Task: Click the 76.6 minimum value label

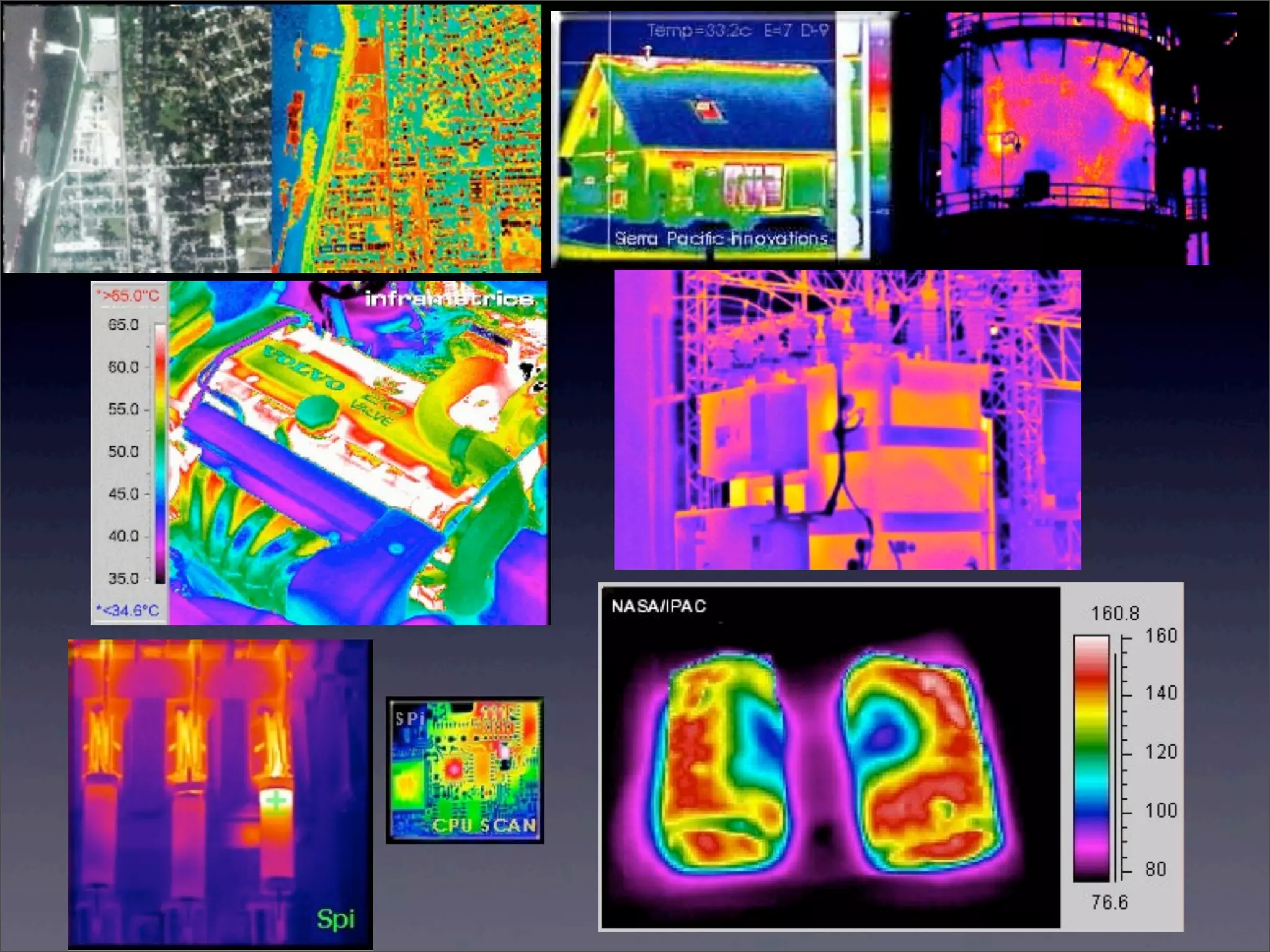Action: tap(1109, 902)
